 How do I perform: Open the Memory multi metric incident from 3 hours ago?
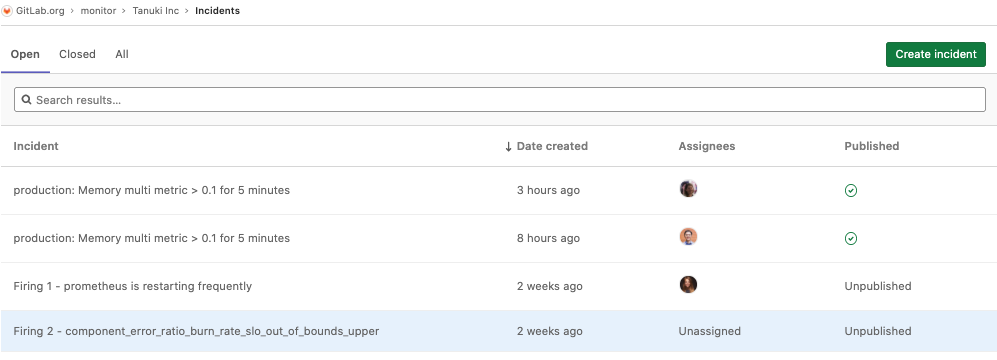click(151, 190)
